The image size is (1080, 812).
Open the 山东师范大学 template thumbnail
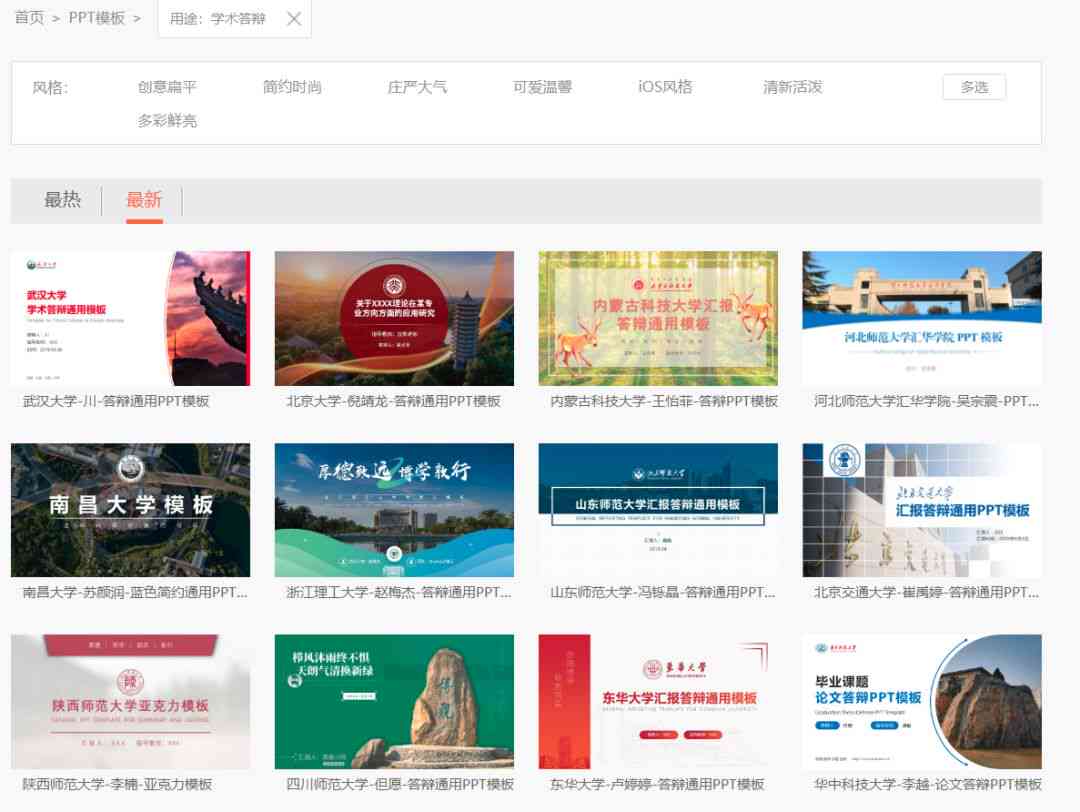658,510
